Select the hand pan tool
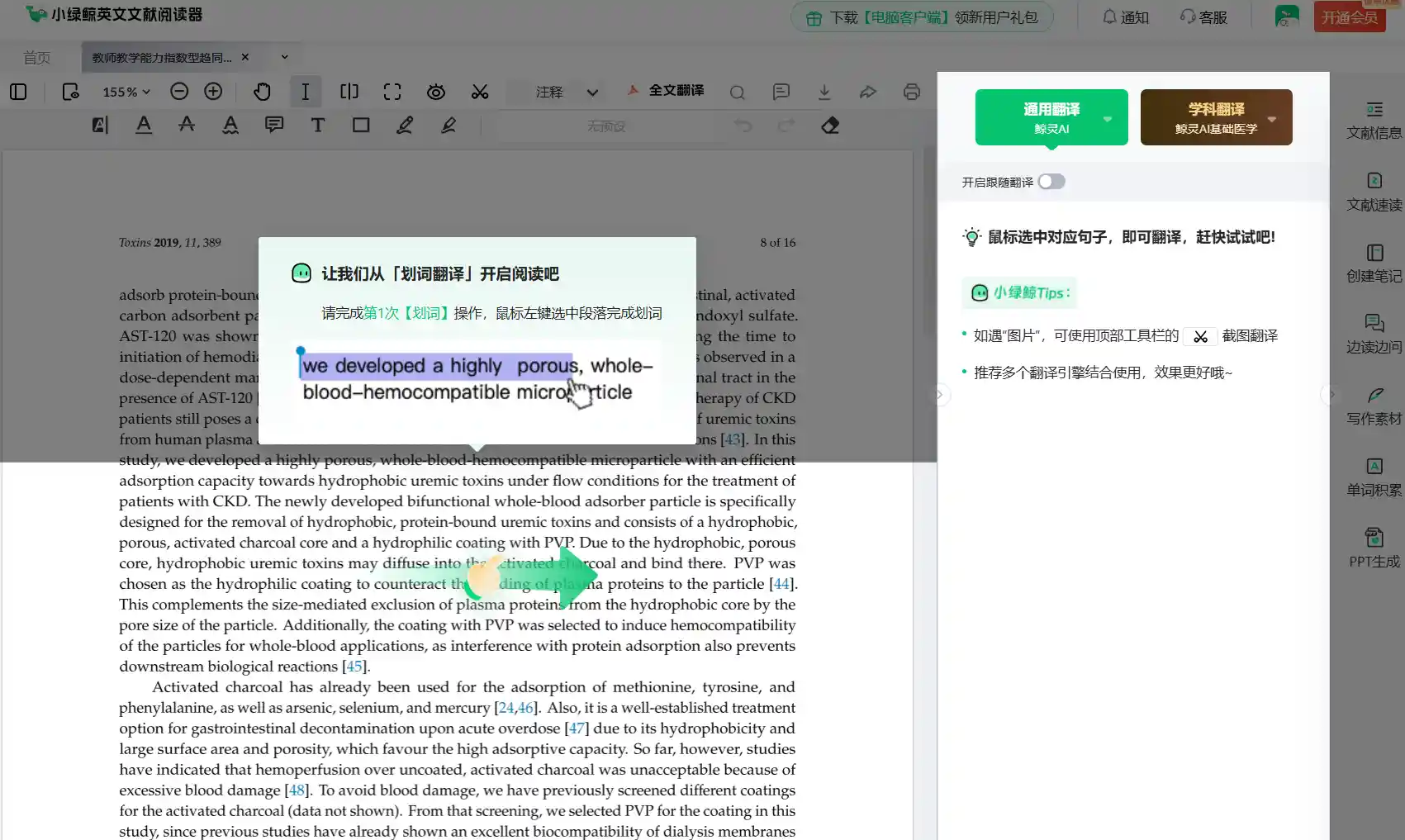Viewport: 1405px width, 840px height. point(262,92)
